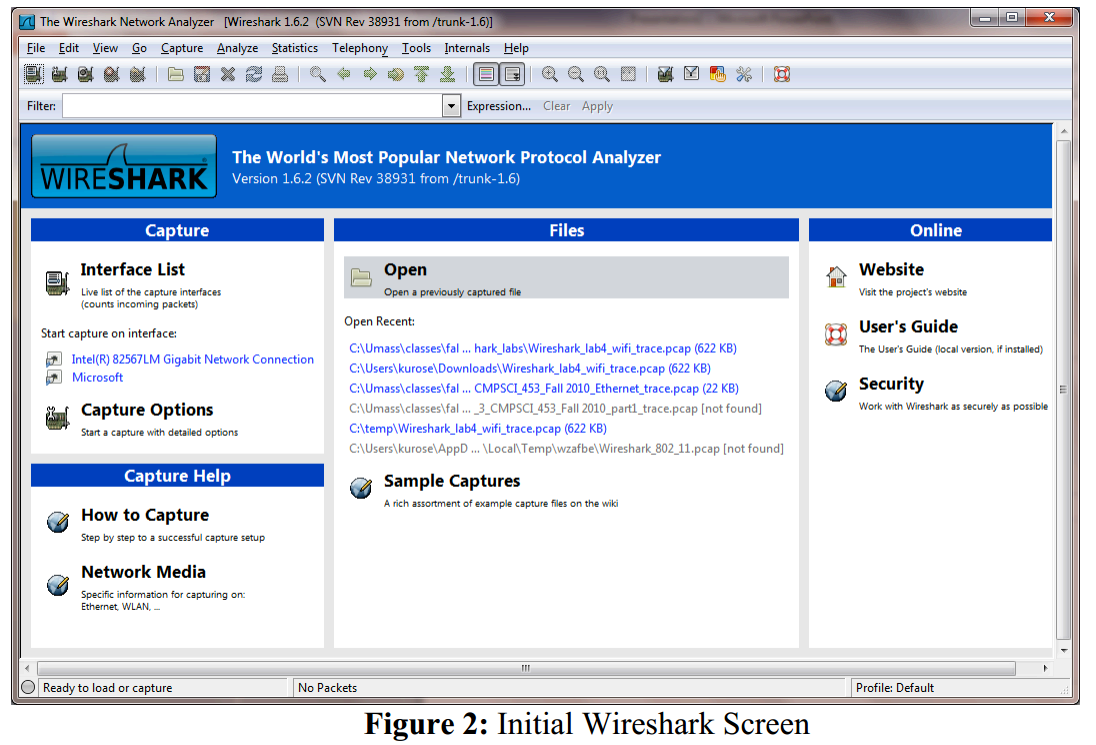
Task: Click the stop capture toolbar icon
Action: click(x=111, y=74)
